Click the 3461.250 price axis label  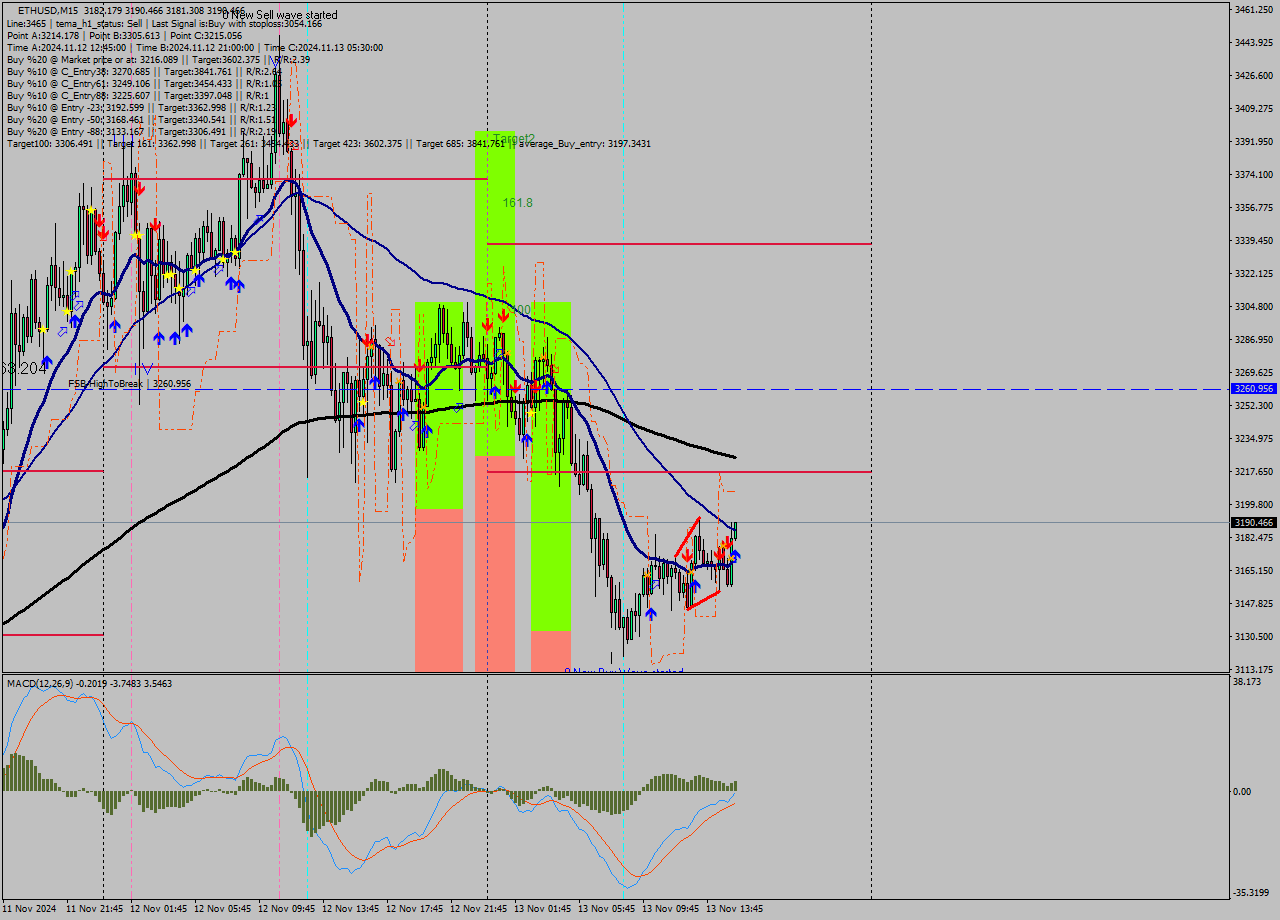tap(1253, 9)
